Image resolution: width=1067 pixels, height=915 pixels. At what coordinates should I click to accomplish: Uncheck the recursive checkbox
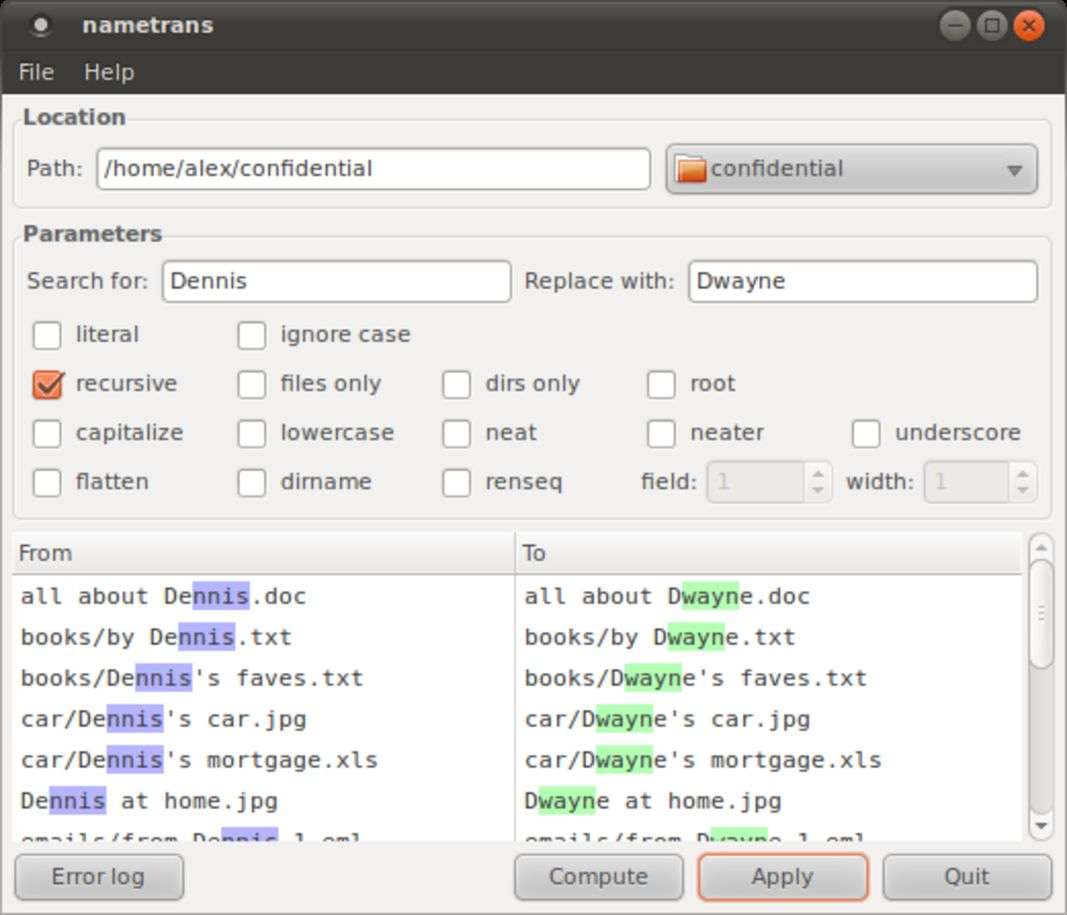click(47, 384)
